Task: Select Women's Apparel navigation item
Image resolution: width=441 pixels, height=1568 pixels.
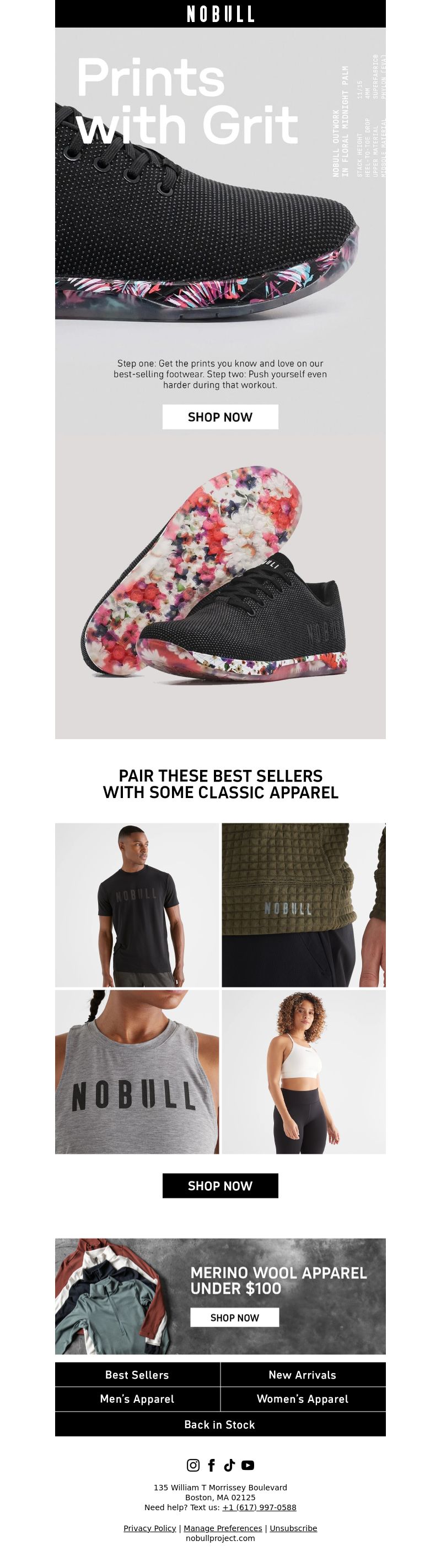Action: [303, 1399]
